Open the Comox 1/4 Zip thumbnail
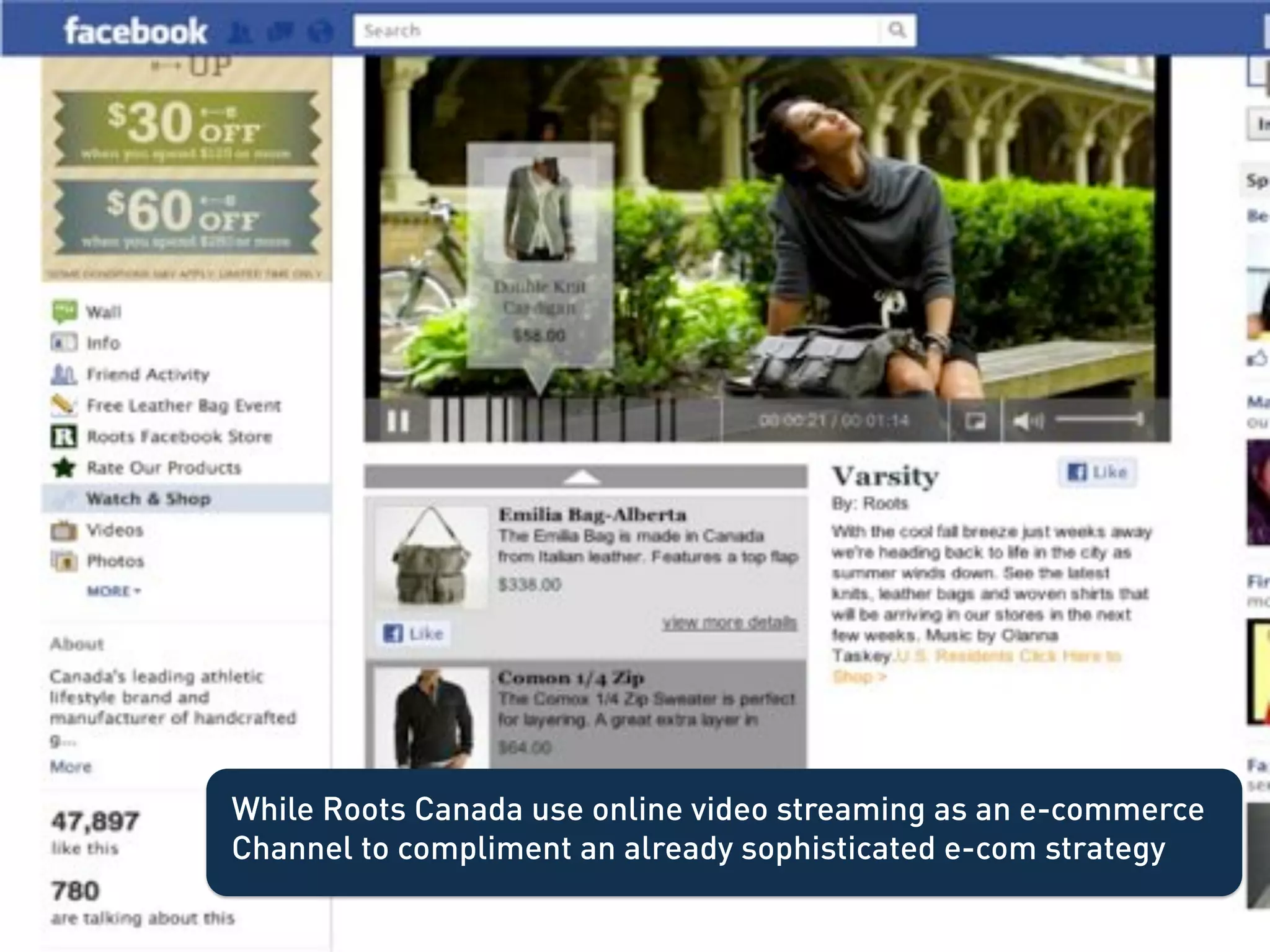This screenshot has height=952, width=1270. pos(432,718)
